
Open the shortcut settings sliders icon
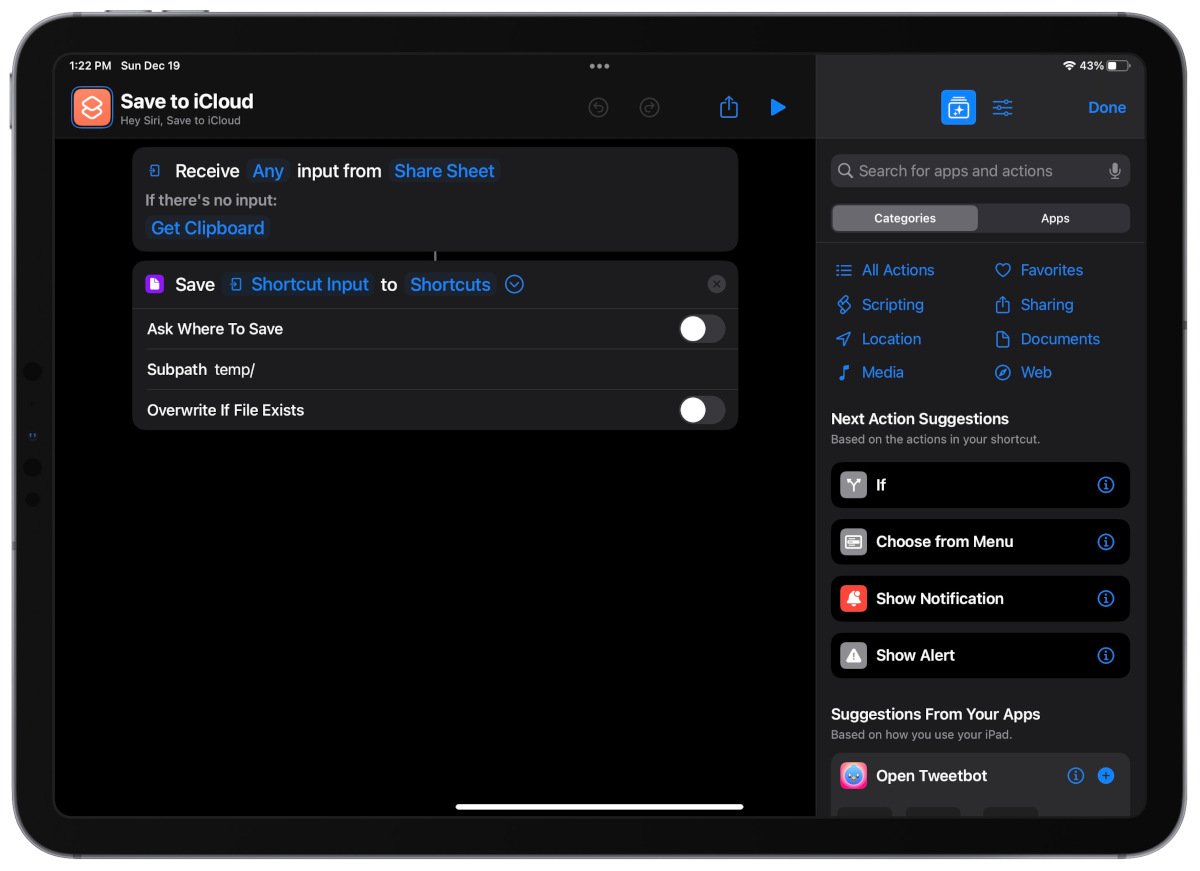pyautogui.click(x=1002, y=107)
